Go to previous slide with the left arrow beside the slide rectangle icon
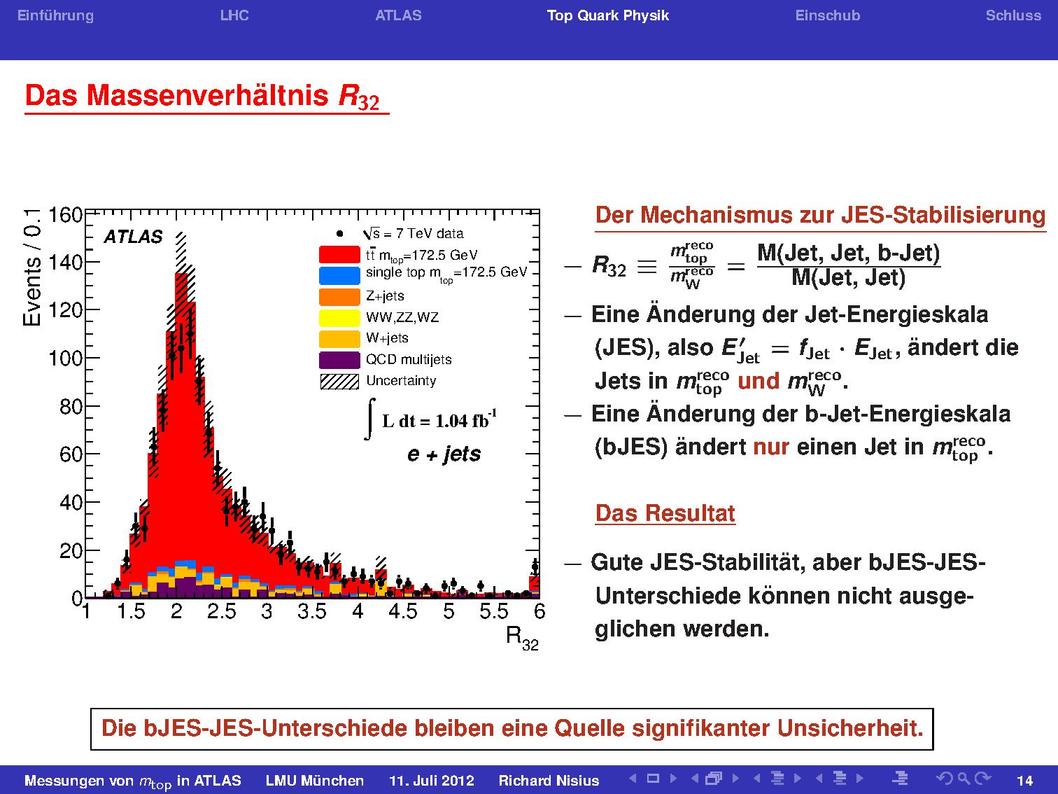 (x=632, y=778)
